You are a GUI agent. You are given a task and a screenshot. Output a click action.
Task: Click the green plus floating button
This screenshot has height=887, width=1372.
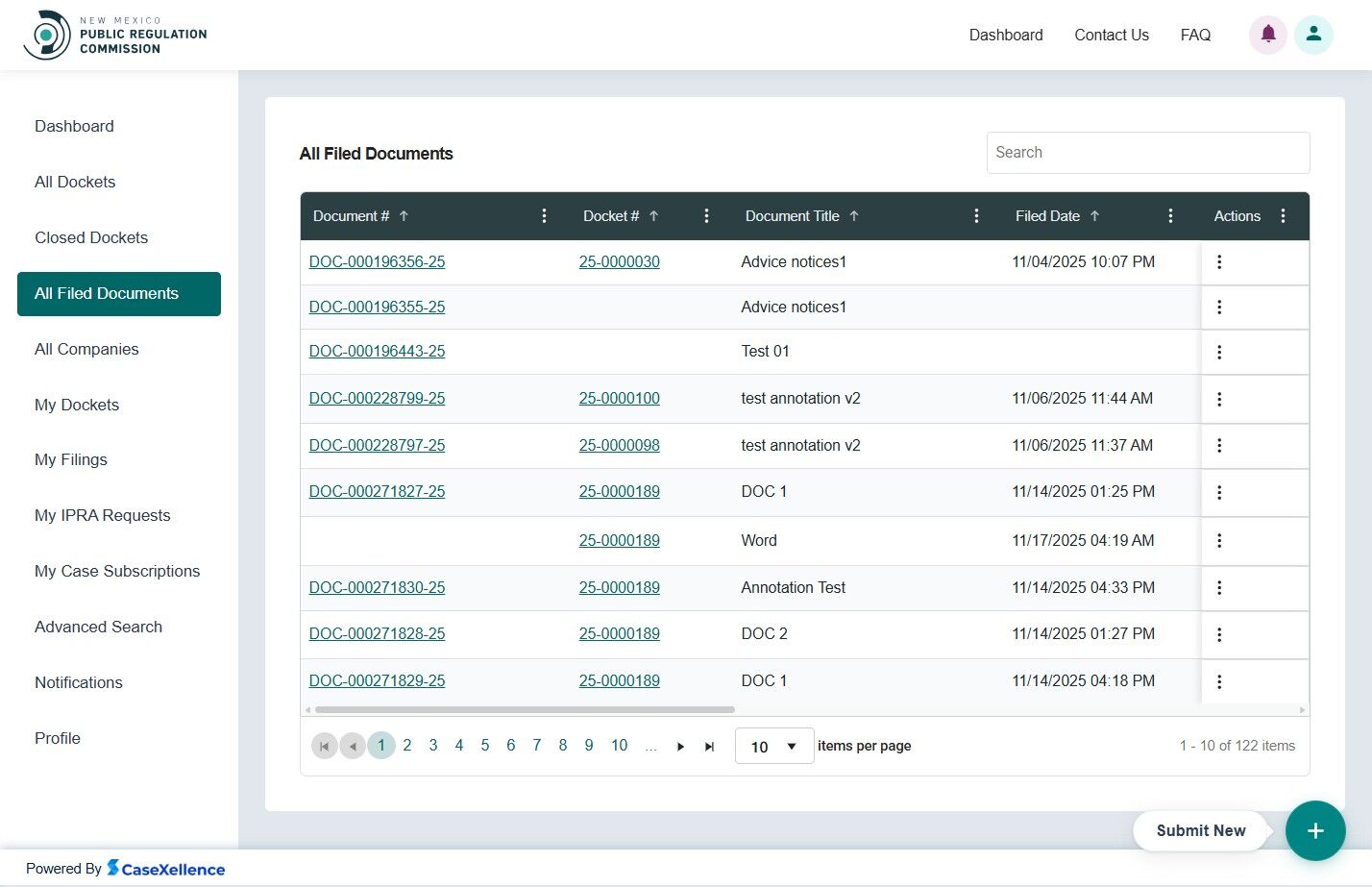pos(1314,830)
